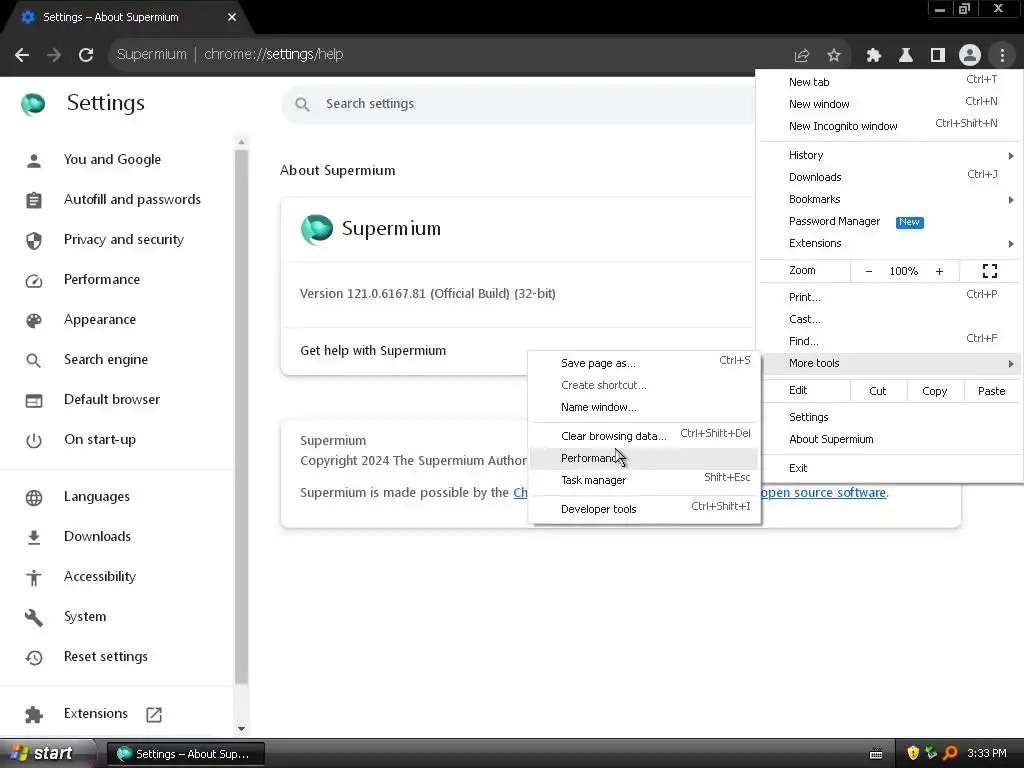Select New tab from the menu
The width and height of the screenshot is (1024, 768).
(890, 82)
